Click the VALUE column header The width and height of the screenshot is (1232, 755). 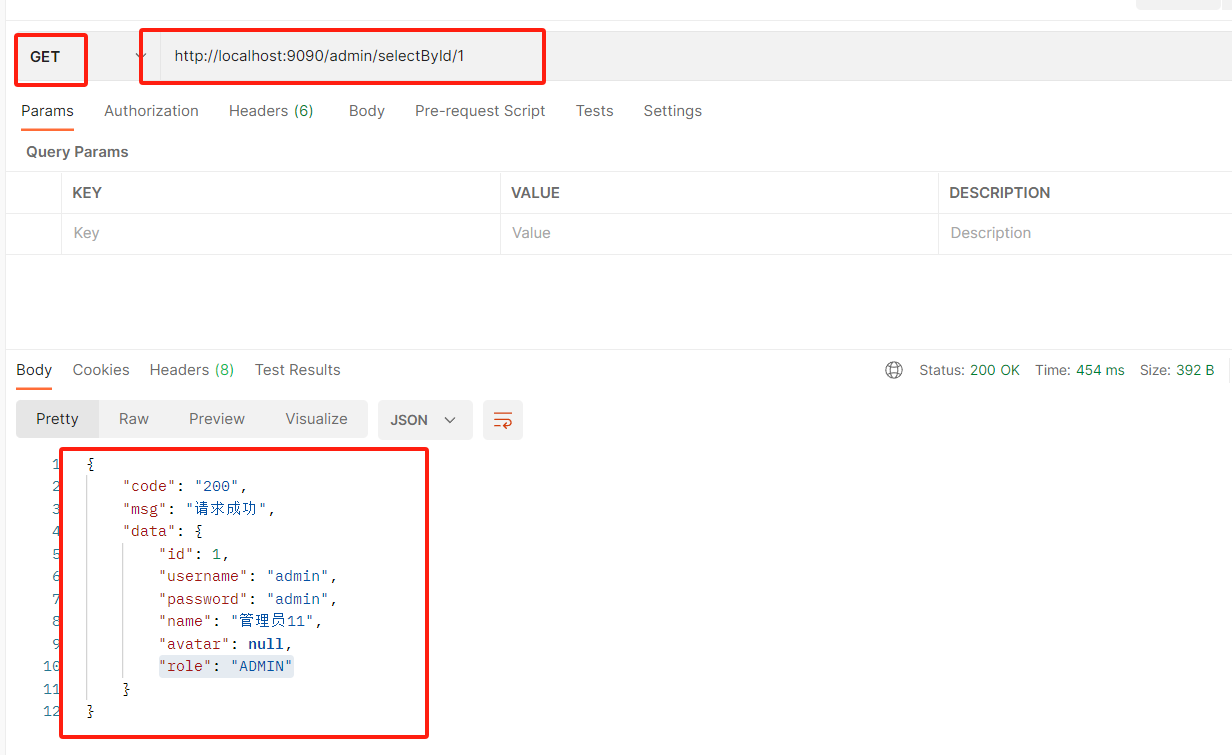pyautogui.click(x=535, y=193)
